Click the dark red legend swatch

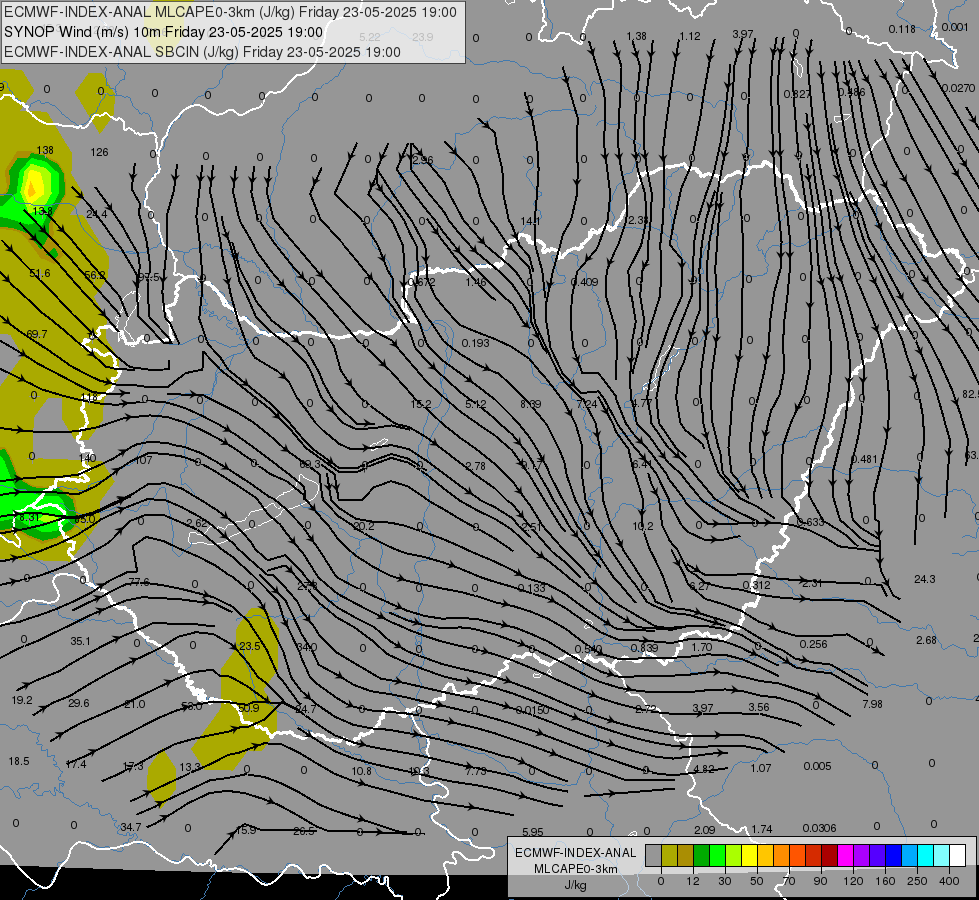[830, 855]
